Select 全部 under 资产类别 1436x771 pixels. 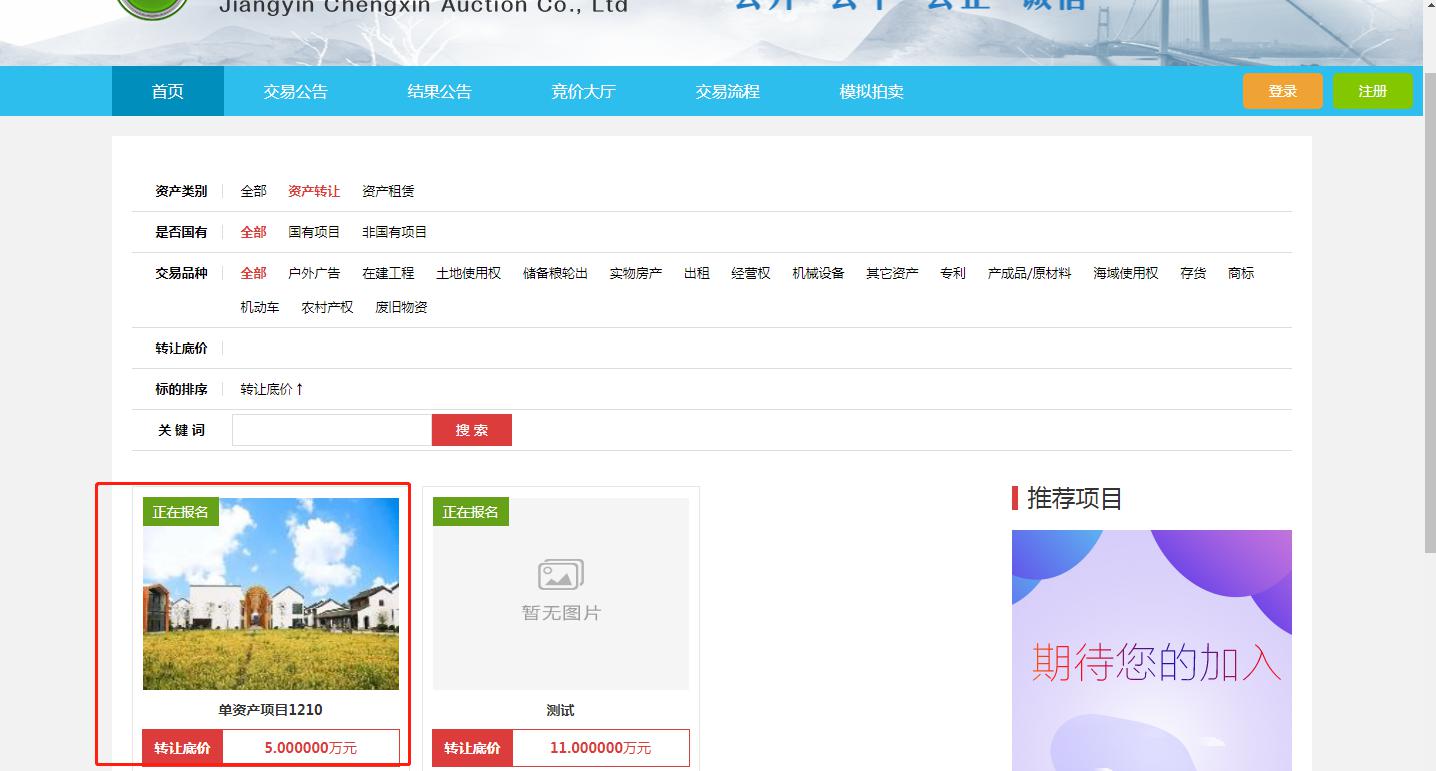(x=254, y=191)
